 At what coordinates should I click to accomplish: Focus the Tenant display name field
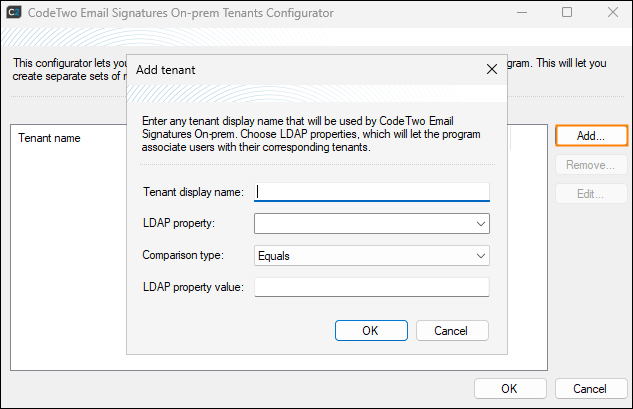[x=372, y=192]
